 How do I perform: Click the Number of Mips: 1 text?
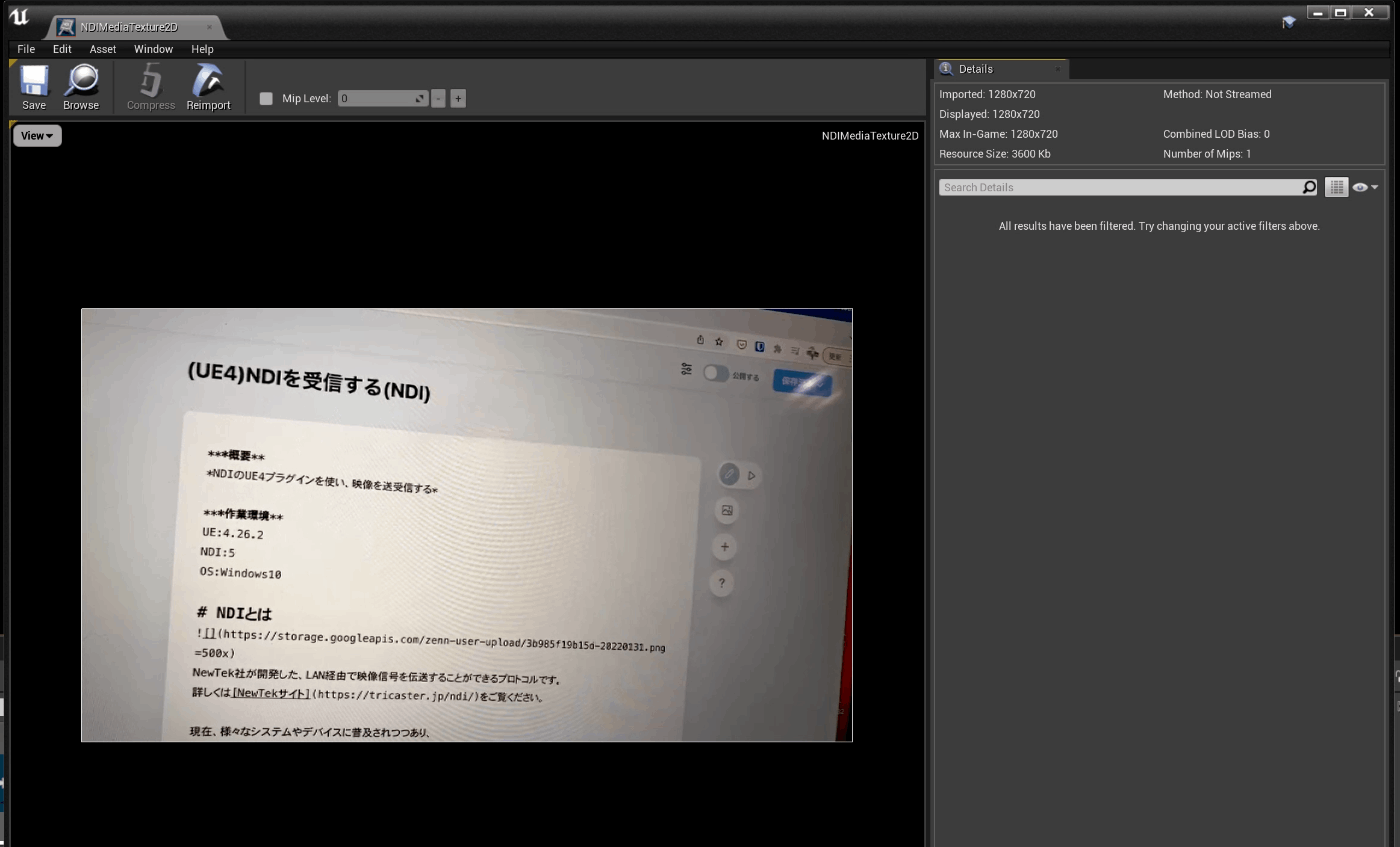[x=1207, y=154]
